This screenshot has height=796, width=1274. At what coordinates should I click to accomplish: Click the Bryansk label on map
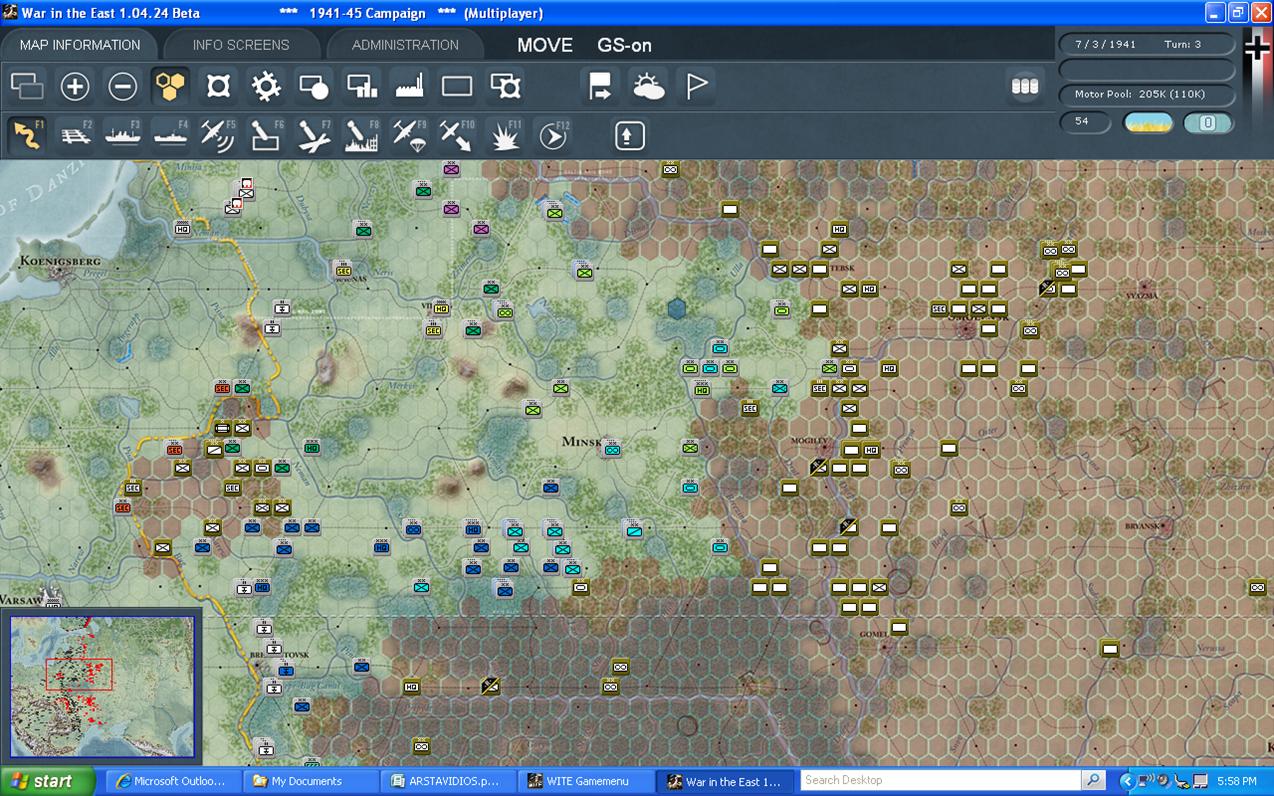[1143, 526]
